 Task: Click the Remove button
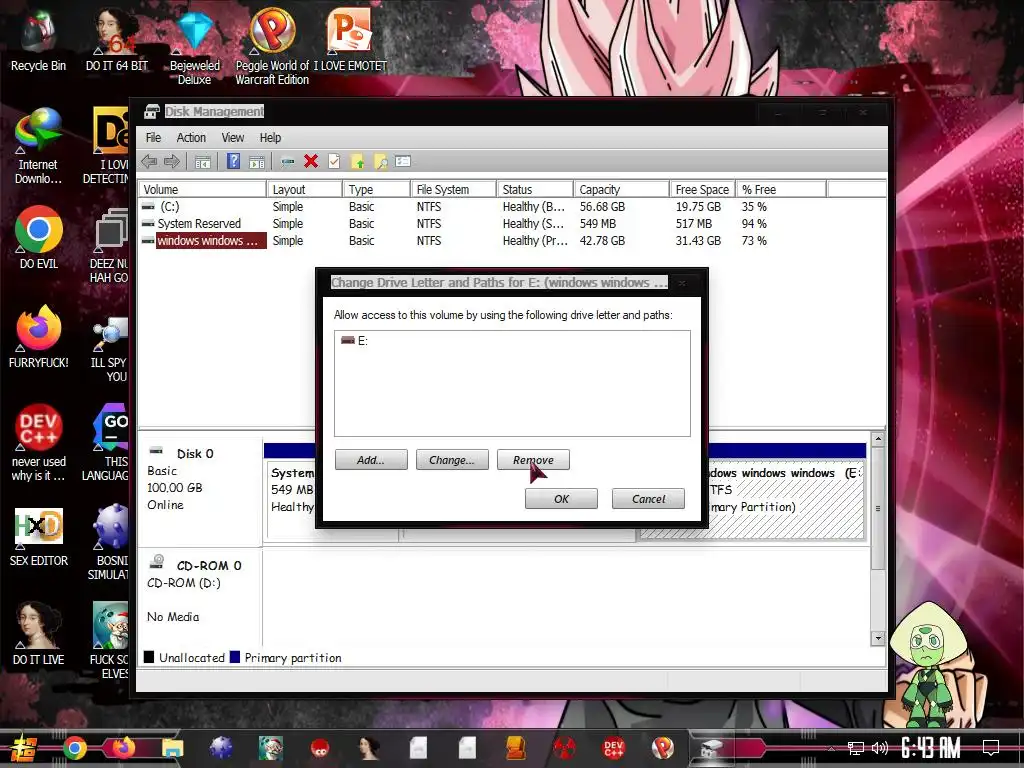pyautogui.click(x=533, y=460)
